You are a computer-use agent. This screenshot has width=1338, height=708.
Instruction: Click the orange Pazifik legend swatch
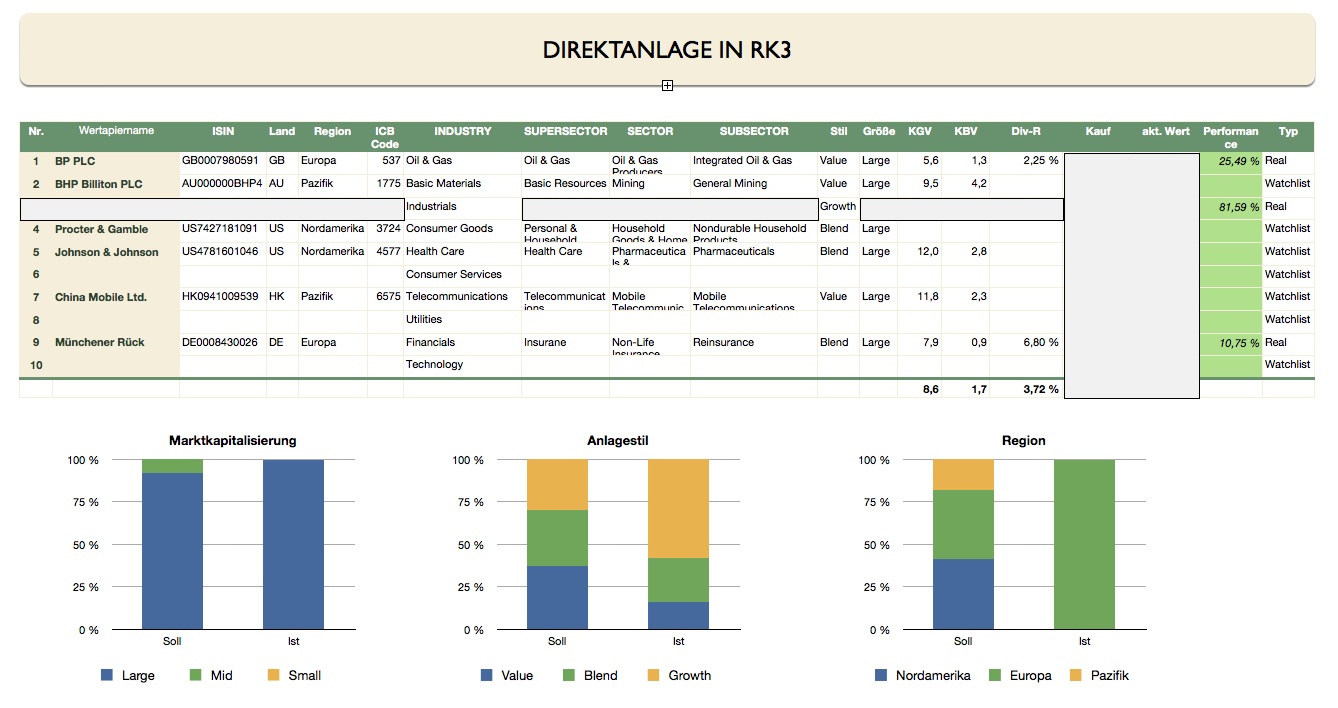pyautogui.click(x=1076, y=675)
